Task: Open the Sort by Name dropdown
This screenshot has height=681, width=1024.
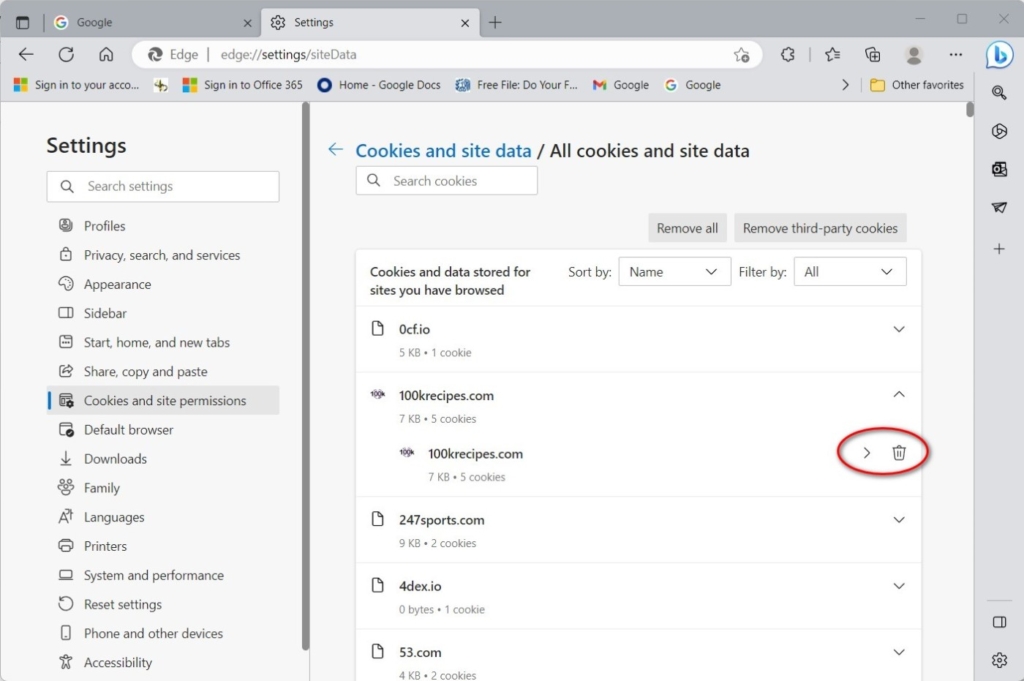Action: click(x=674, y=271)
